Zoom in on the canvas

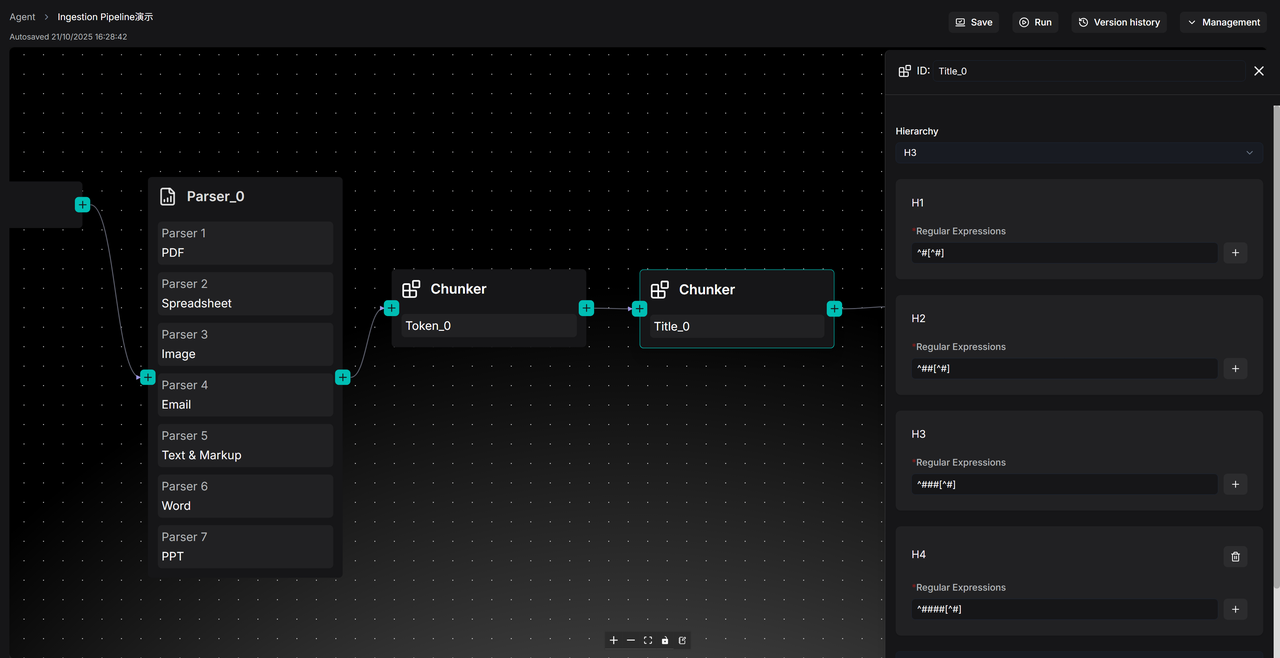click(614, 640)
